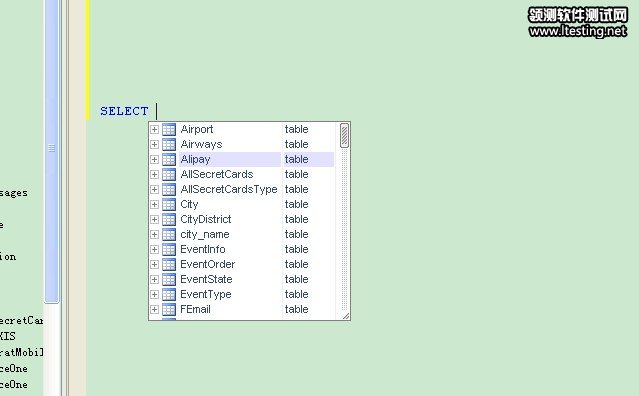This screenshot has height=396, width=639.
Task: Click the FEmail table icon
Action: [x=169, y=310]
